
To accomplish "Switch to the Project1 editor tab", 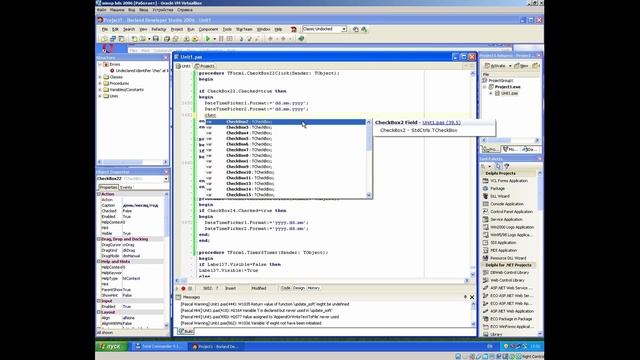I will pyautogui.click(x=204, y=66).
